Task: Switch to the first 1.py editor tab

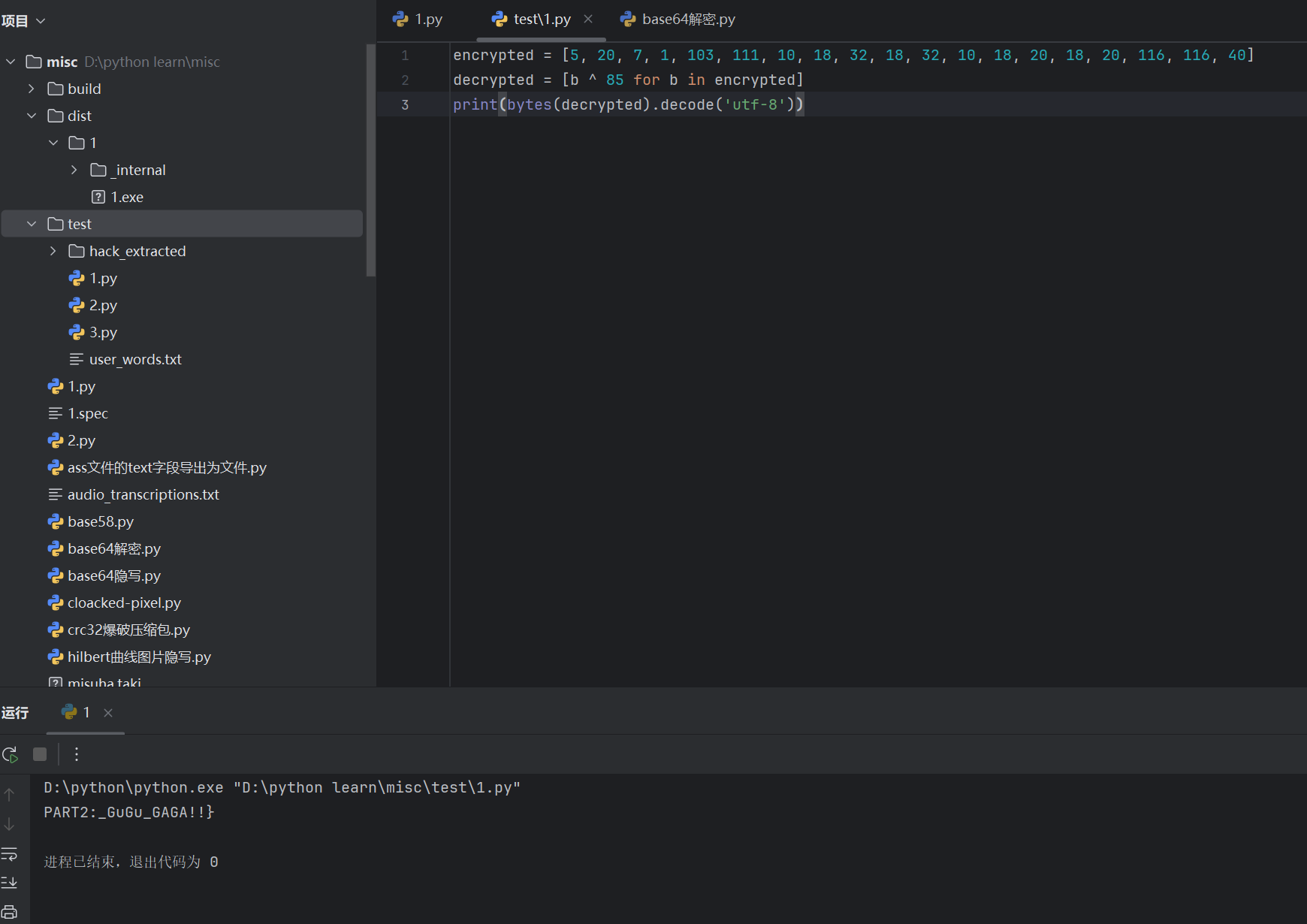Action: pyautogui.click(x=418, y=20)
